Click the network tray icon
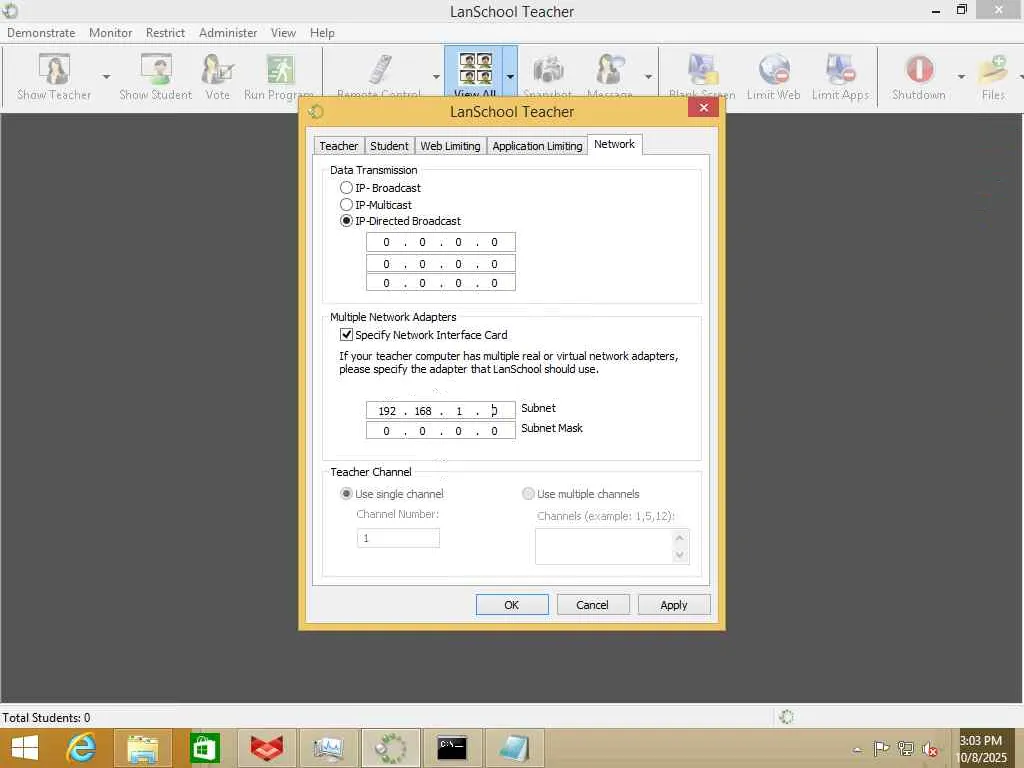 pos(906,748)
